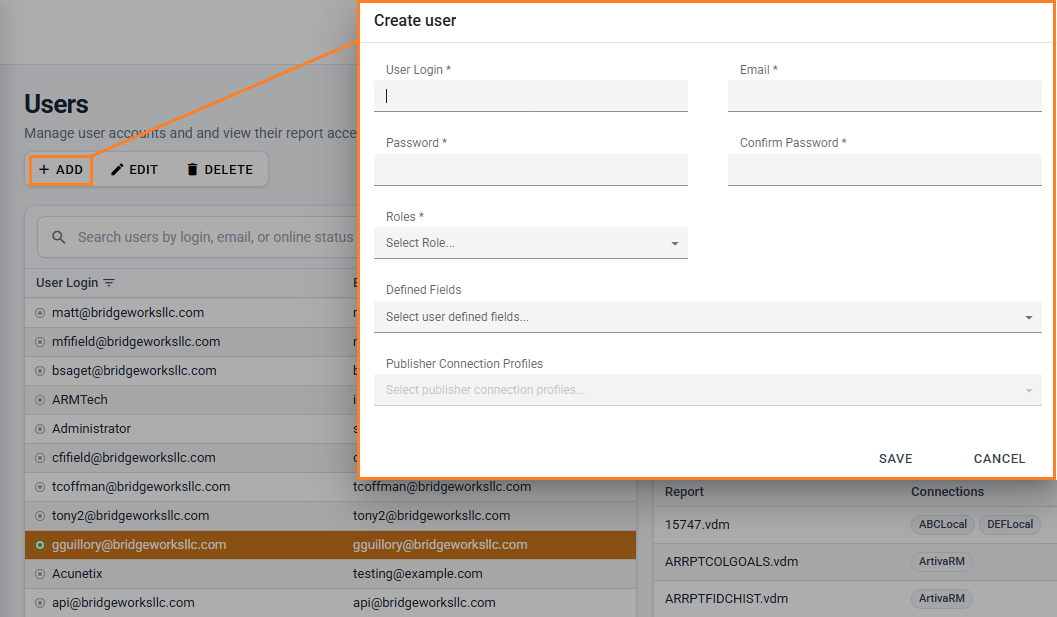Click email cell gguillory@bridgeworksllc.com

[x=440, y=545]
